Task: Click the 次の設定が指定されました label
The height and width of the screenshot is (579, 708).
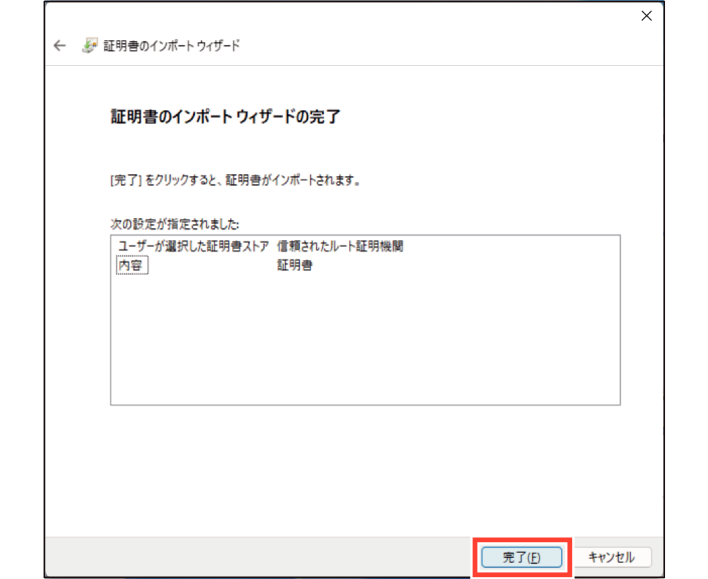Action: point(175,224)
